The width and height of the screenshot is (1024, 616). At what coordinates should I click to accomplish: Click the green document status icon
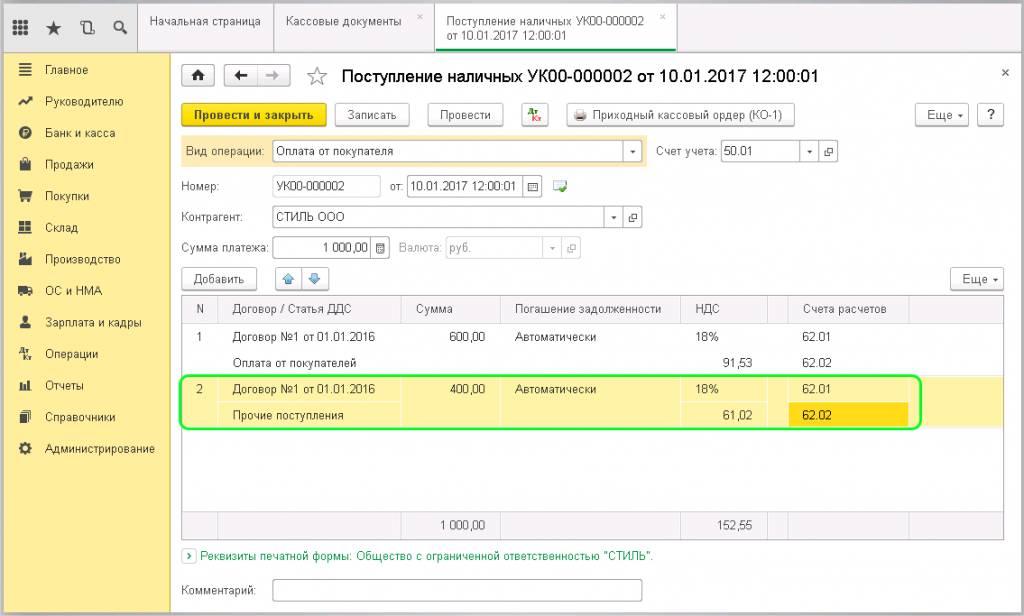pyautogui.click(x=560, y=186)
